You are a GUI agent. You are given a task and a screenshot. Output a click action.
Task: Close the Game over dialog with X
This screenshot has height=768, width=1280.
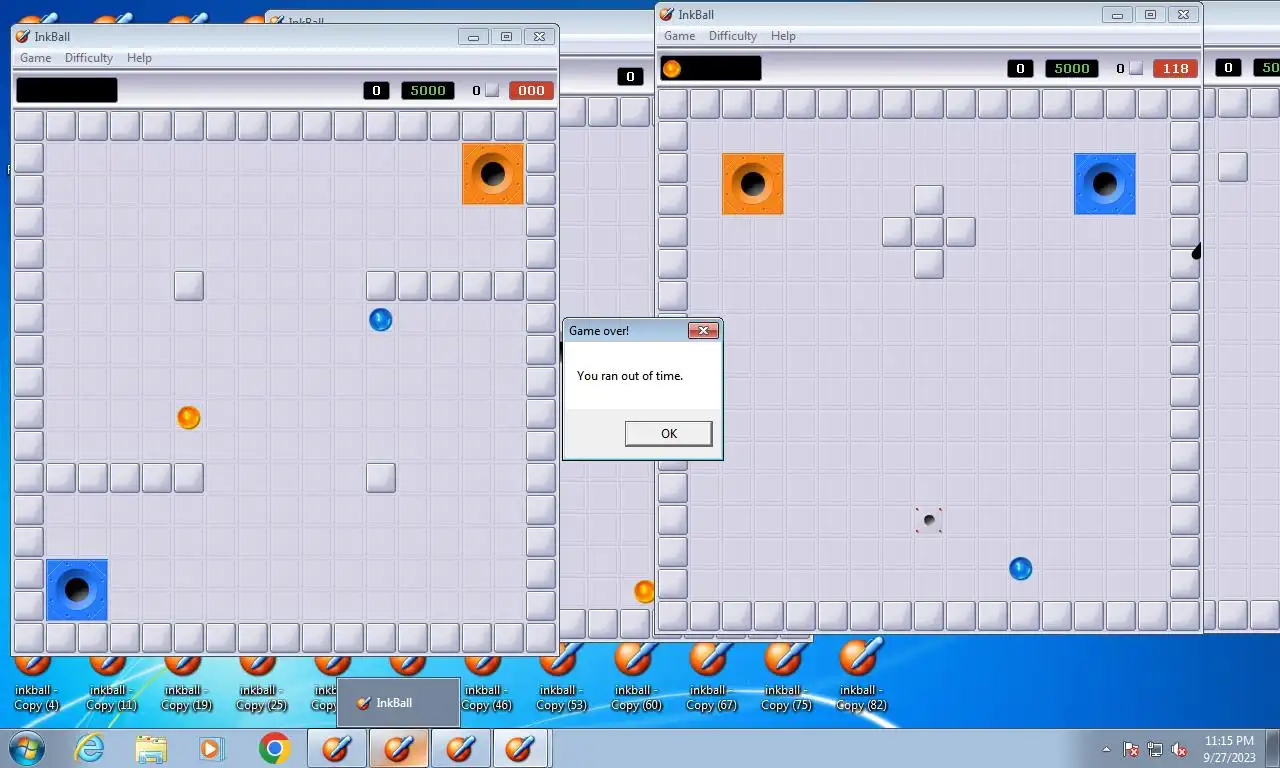[703, 330]
